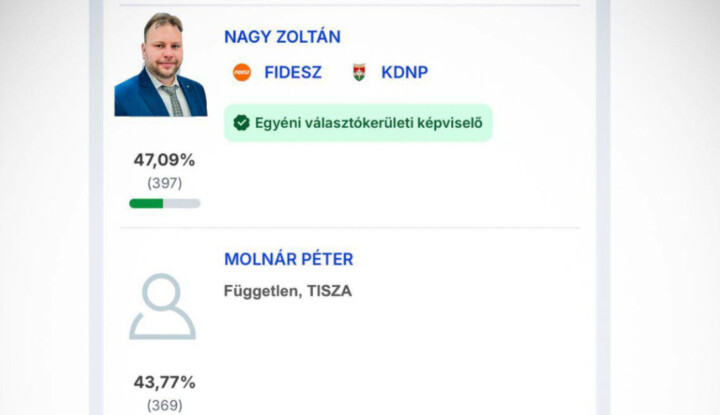Click the (397) vote count

tap(164, 182)
